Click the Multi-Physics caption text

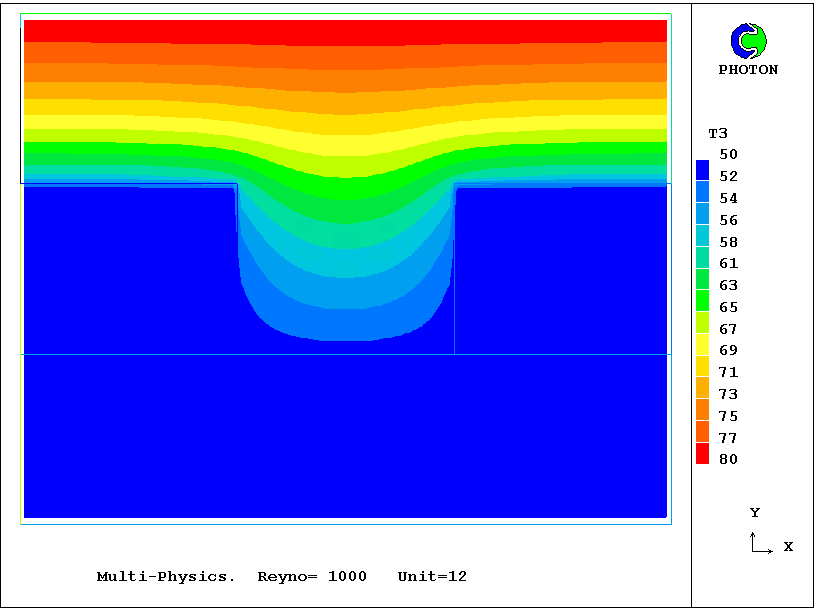[166, 577]
